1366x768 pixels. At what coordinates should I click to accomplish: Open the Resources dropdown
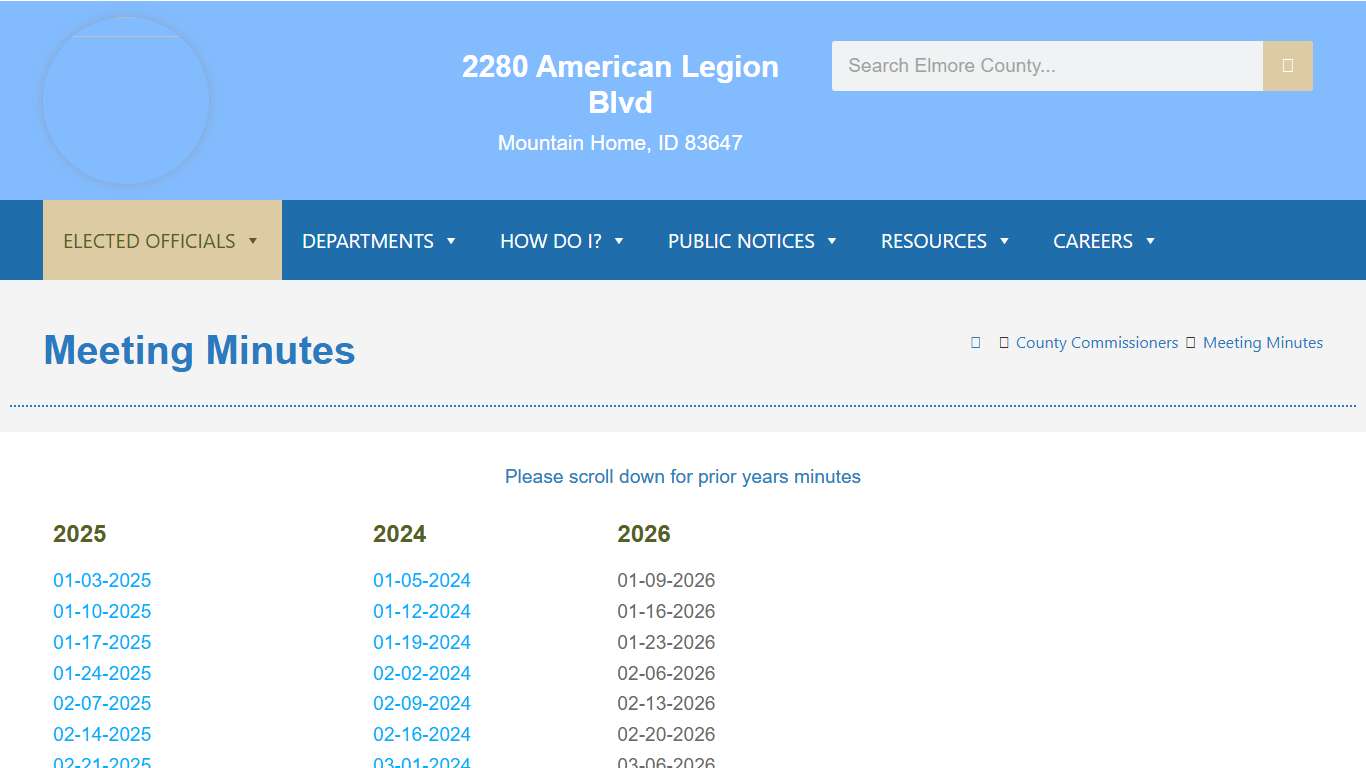click(932, 241)
